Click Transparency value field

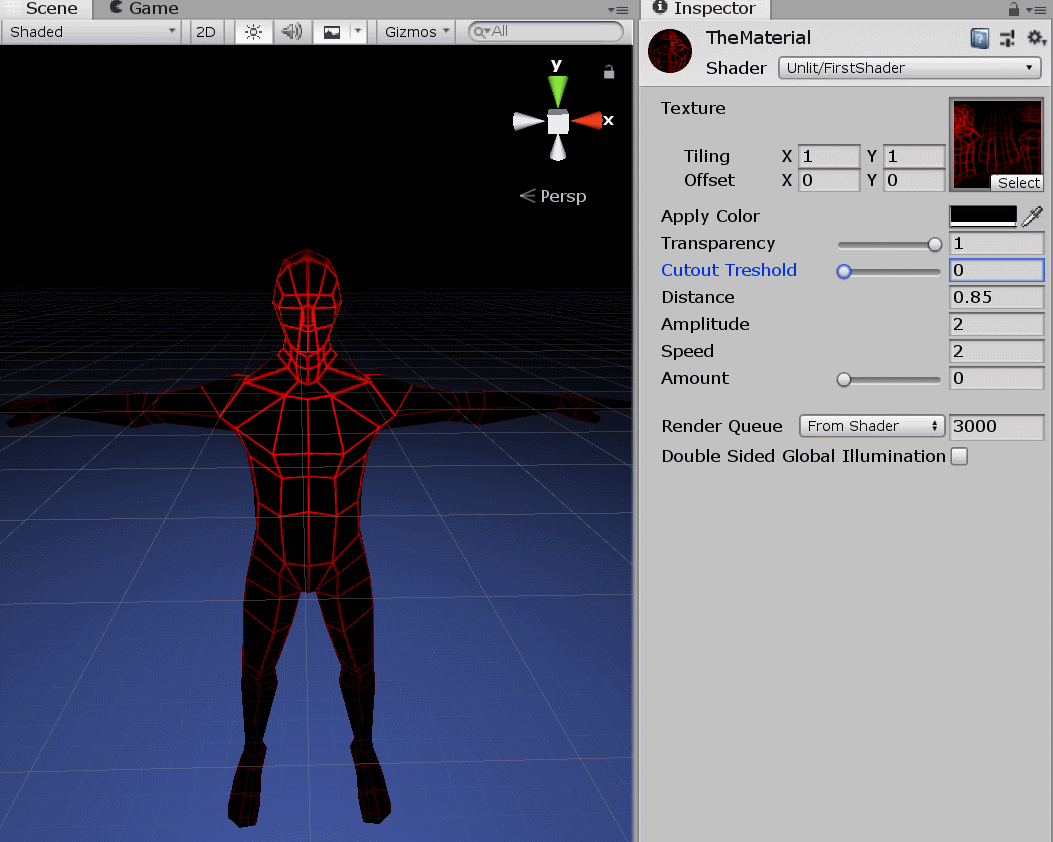[997, 244]
